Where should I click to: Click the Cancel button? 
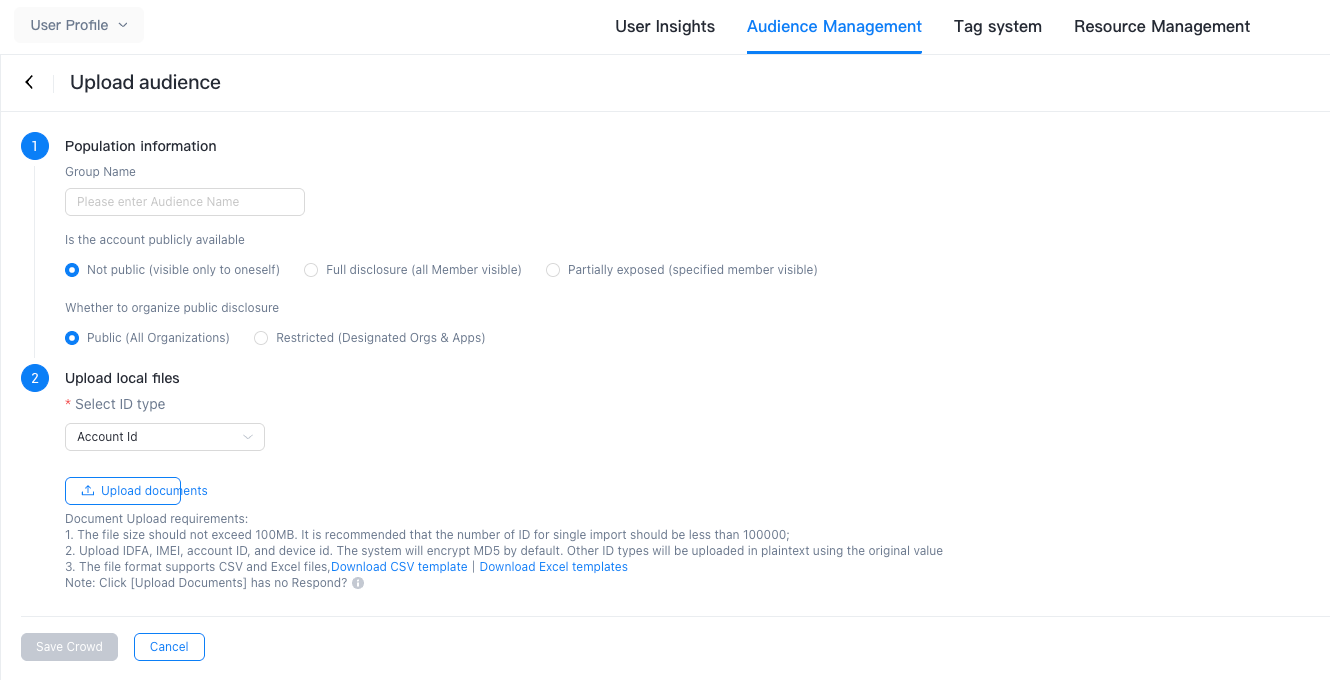pos(169,647)
